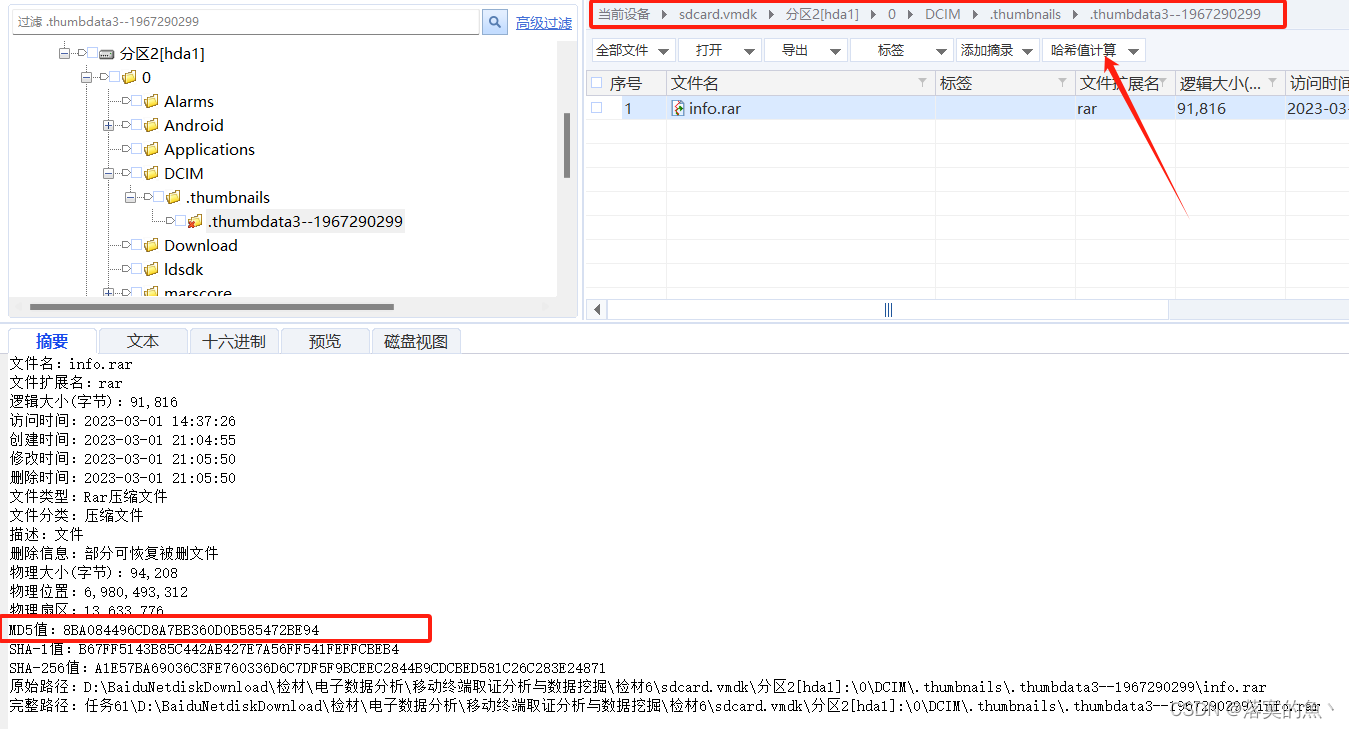Collapse the 分区2[hda1] tree node
The image size is (1349, 729).
tap(64, 54)
